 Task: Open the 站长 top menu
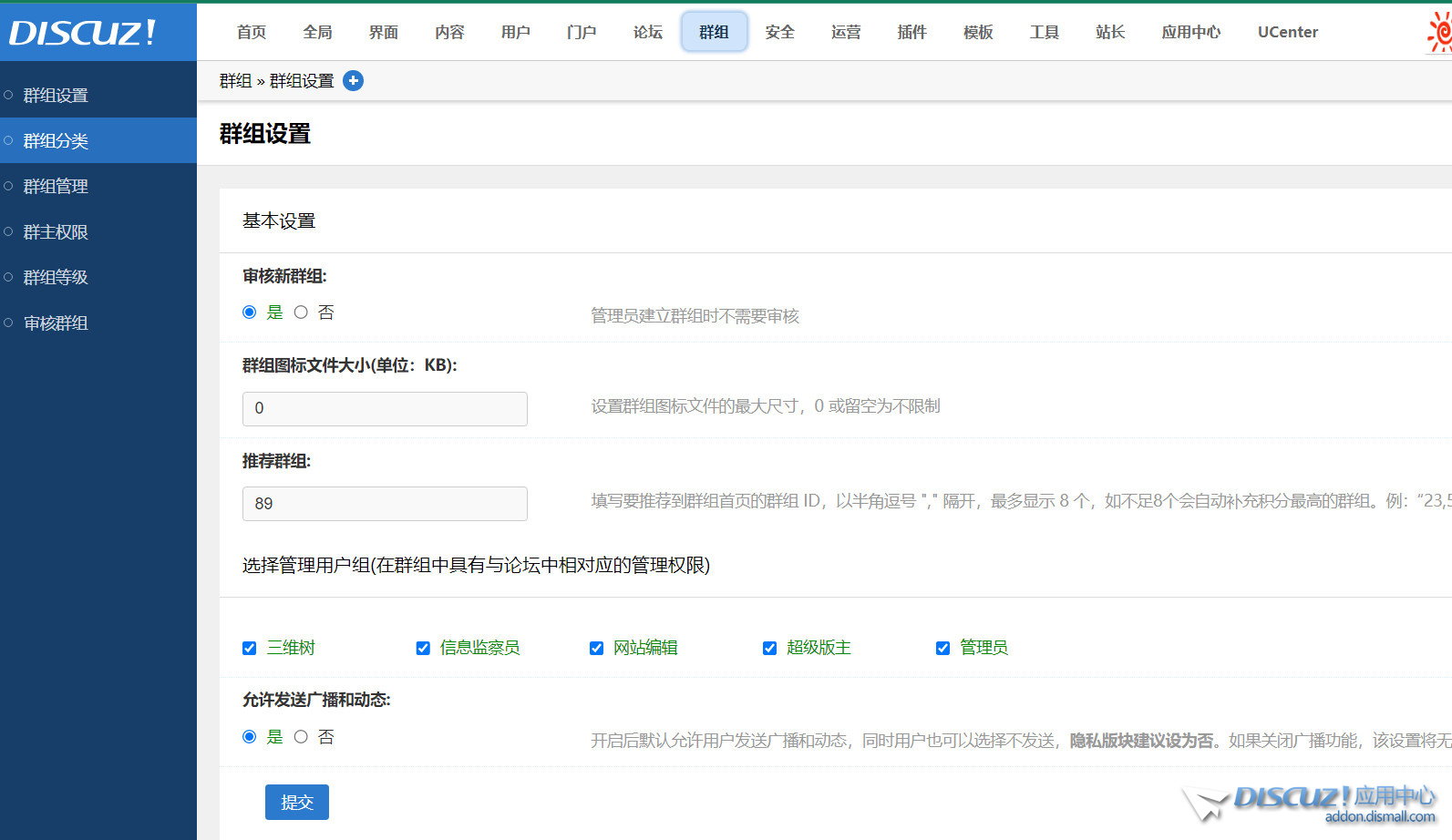(1110, 32)
